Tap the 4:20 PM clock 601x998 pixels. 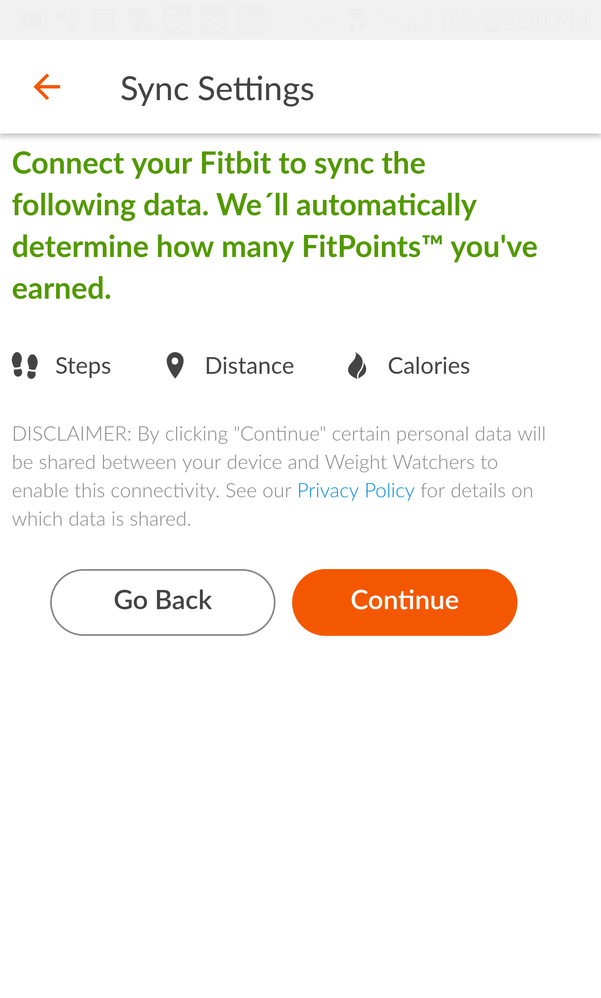click(x=546, y=22)
